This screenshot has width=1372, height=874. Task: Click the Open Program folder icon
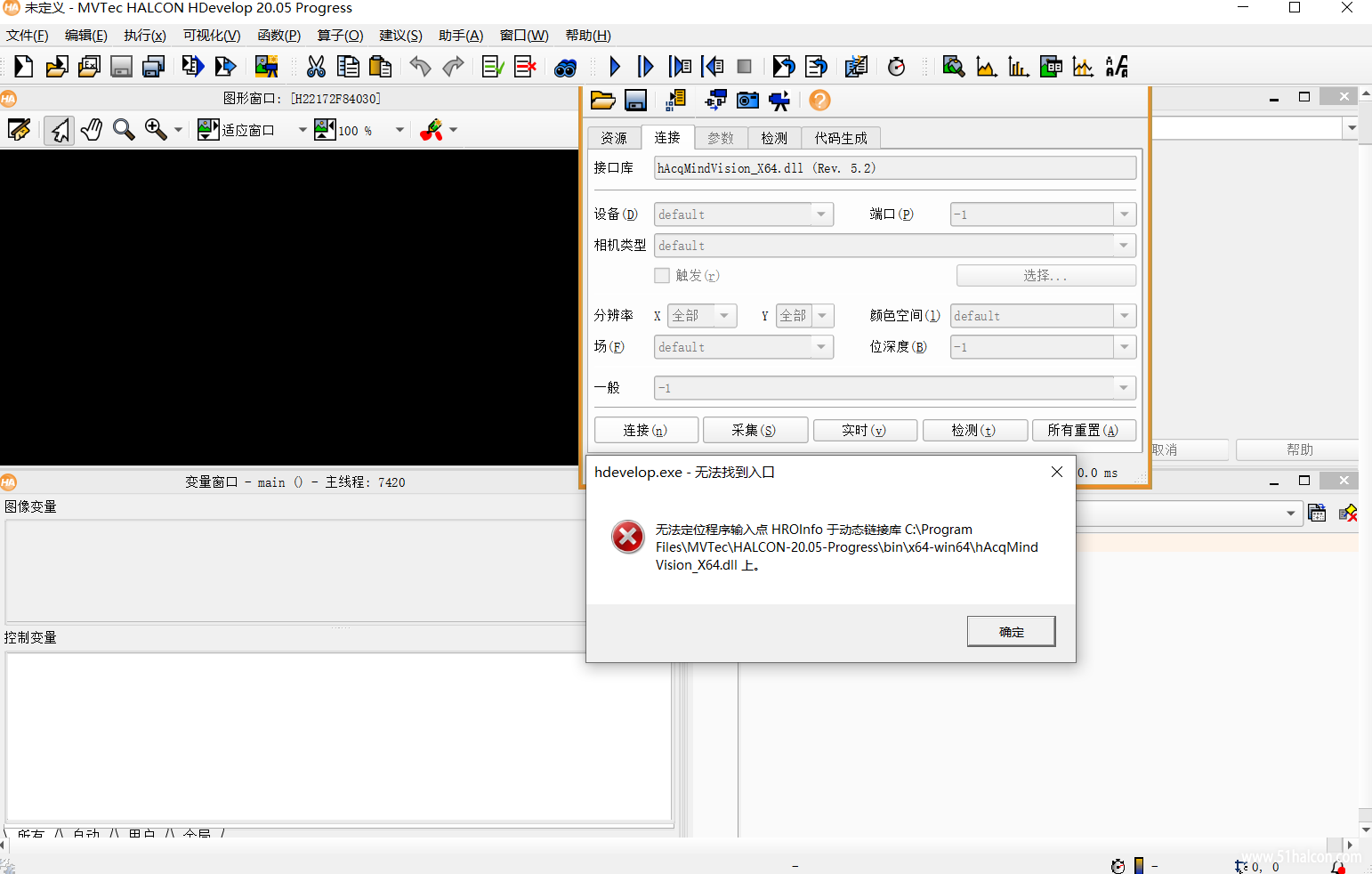57,67
